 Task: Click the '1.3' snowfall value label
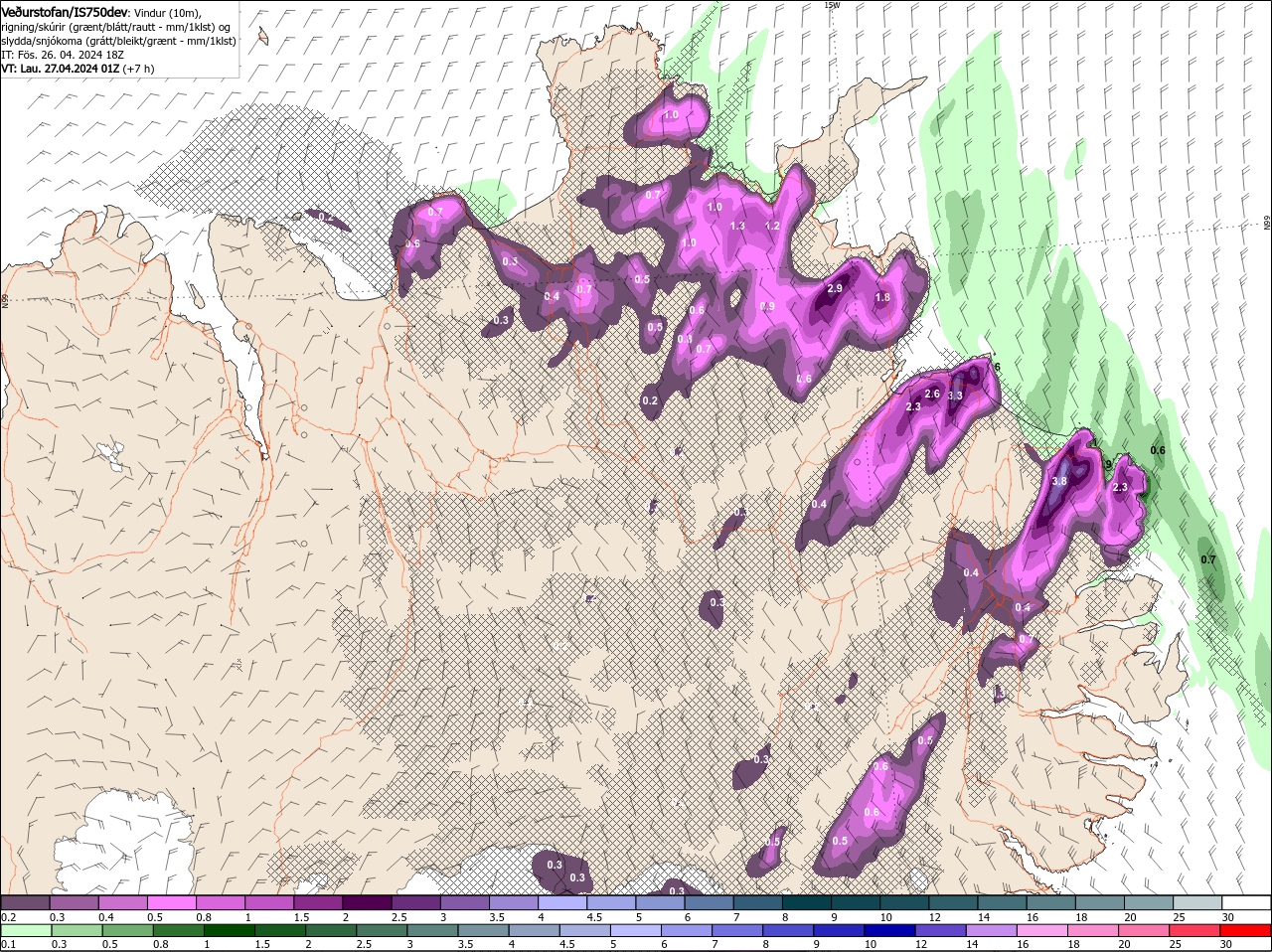pos(737,226)
